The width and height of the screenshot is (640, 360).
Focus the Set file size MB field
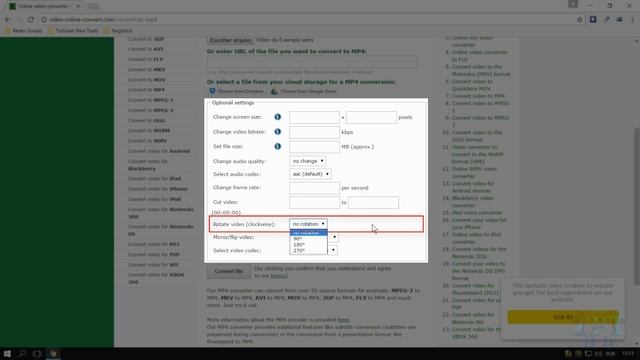click(314, 147)
